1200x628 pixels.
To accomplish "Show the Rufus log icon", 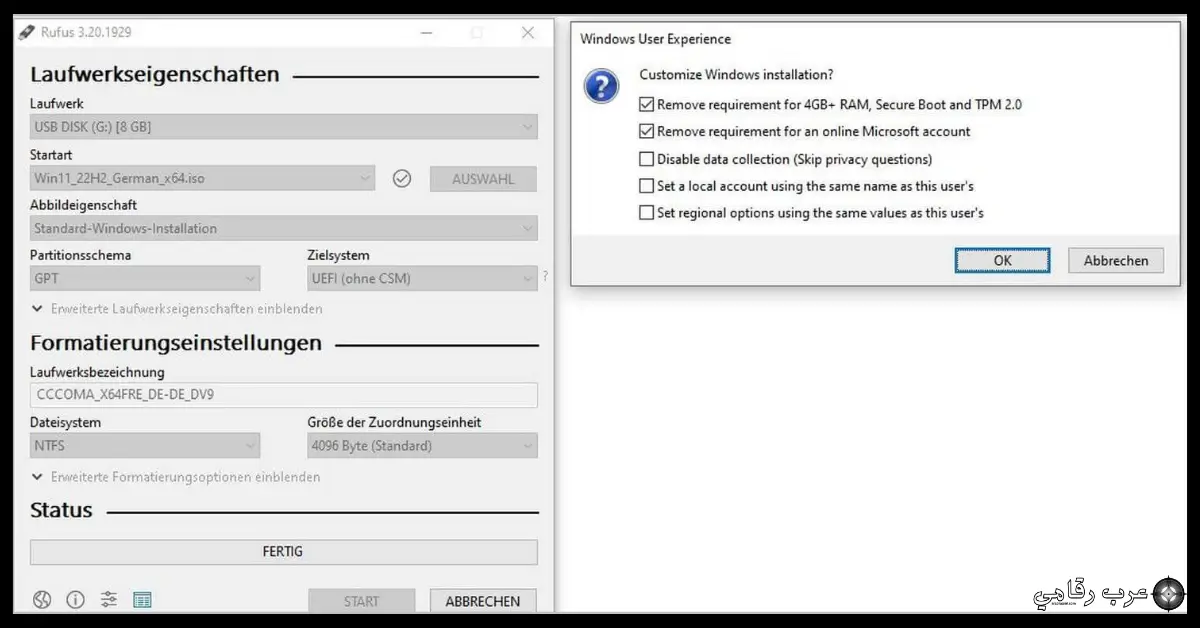I will pos(142,600).
